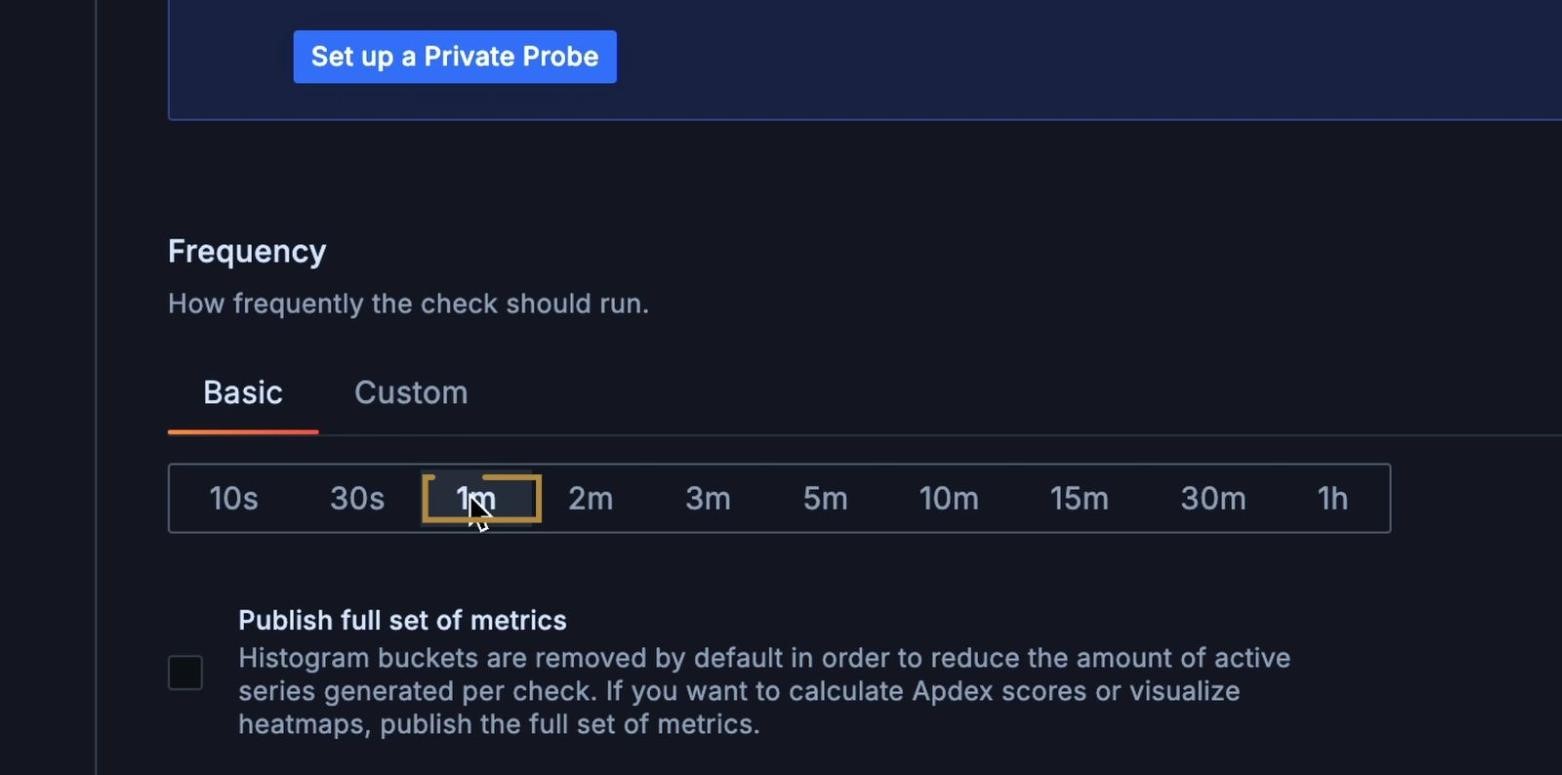Click the 'How frequently the check should run' text

pos(408,304)
